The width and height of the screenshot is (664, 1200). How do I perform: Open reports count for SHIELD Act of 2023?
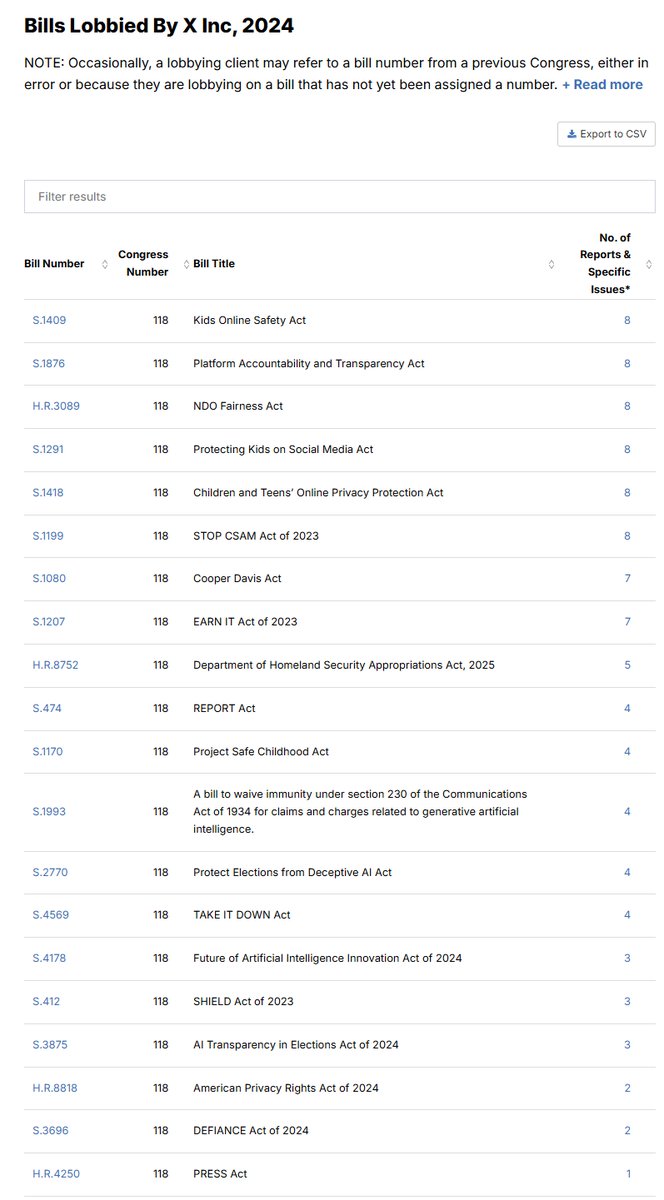coord(627,1002)
